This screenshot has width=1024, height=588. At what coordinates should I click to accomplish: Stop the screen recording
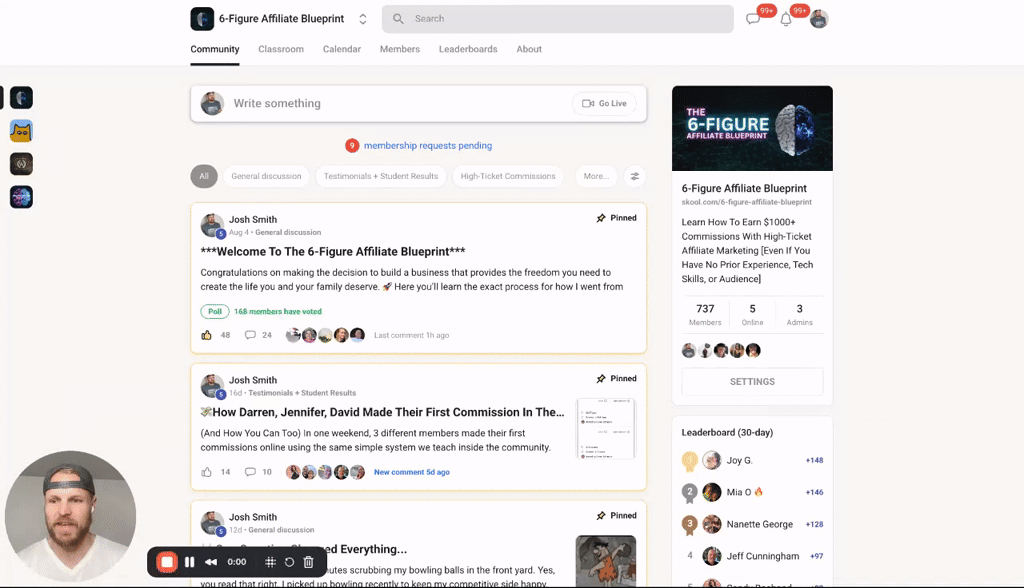tap(167, 562)
